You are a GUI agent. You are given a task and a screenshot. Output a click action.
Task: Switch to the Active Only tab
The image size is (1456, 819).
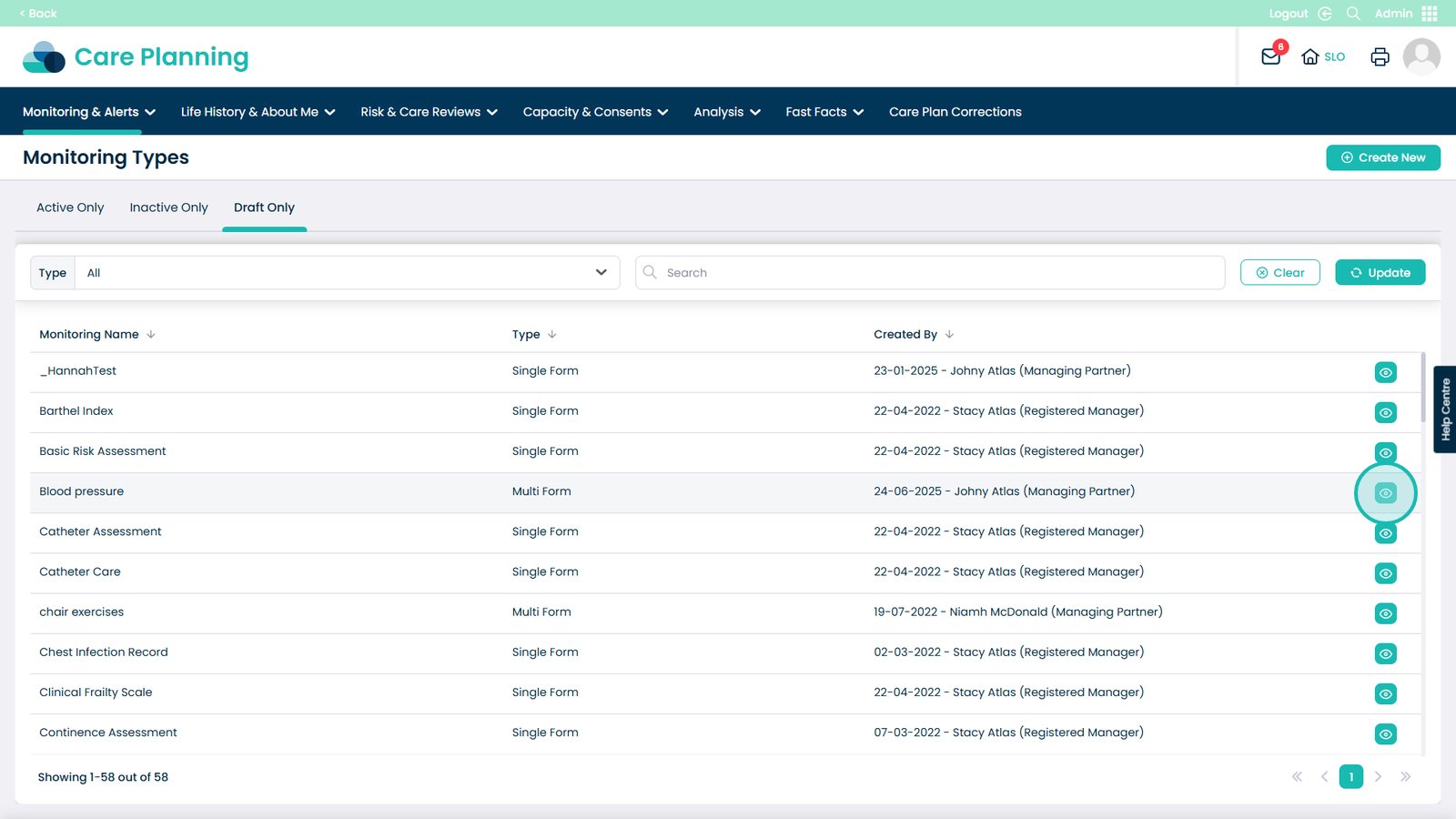point(70,207)
